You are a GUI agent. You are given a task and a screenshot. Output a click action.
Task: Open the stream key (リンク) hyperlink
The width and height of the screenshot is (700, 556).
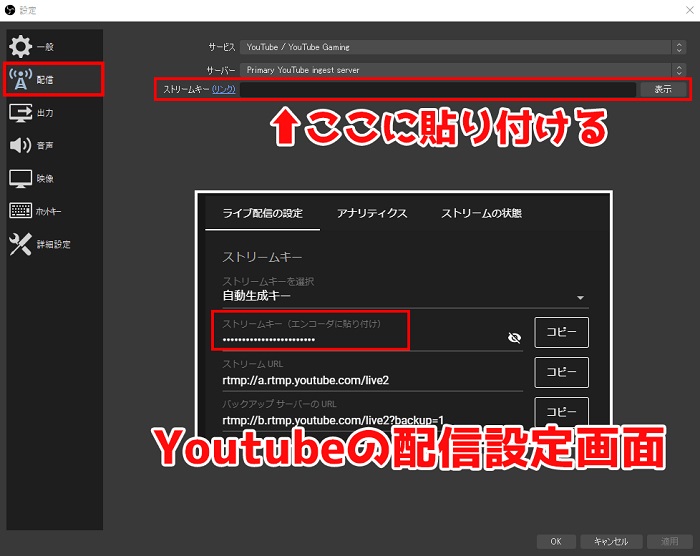[224, 89]
